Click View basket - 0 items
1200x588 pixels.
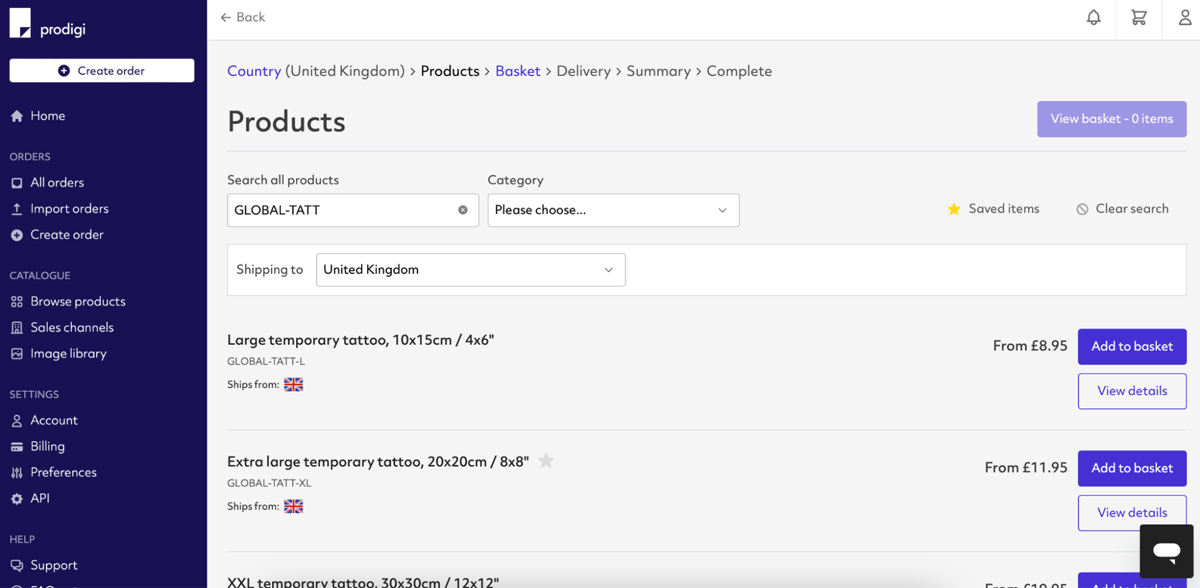click(x=1111, y=118)
